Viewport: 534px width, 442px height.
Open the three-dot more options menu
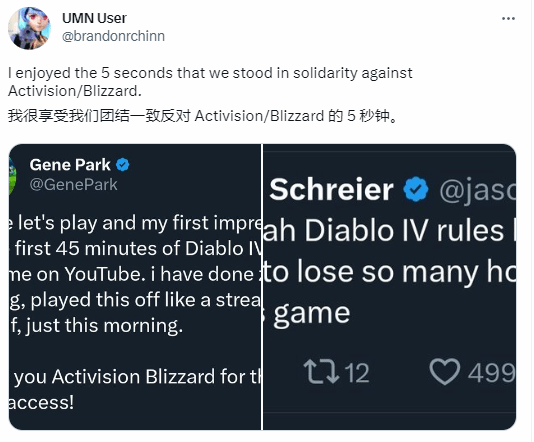tap(508, 19)
